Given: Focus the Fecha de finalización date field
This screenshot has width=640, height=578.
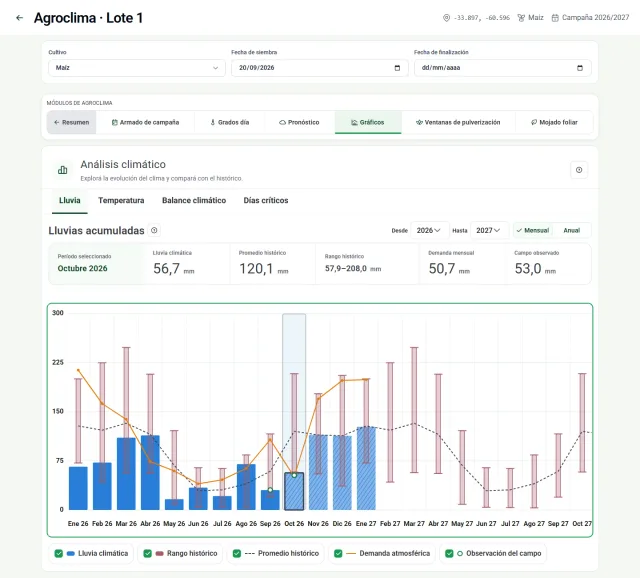Looking at the screenshot, I should point(502,68).
